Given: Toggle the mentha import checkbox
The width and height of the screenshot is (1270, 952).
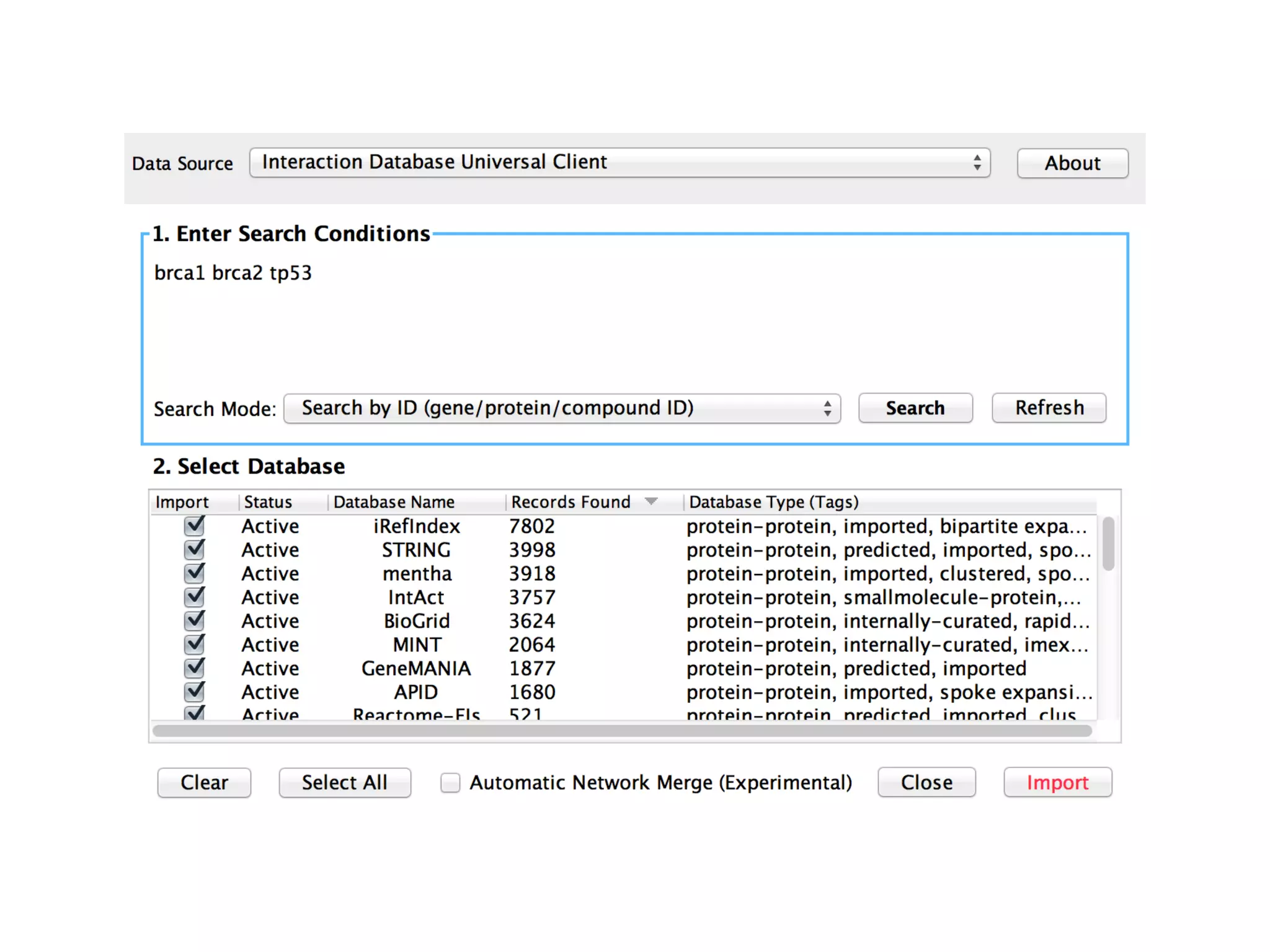Looking at the screenshot, I should pos(195,573).
